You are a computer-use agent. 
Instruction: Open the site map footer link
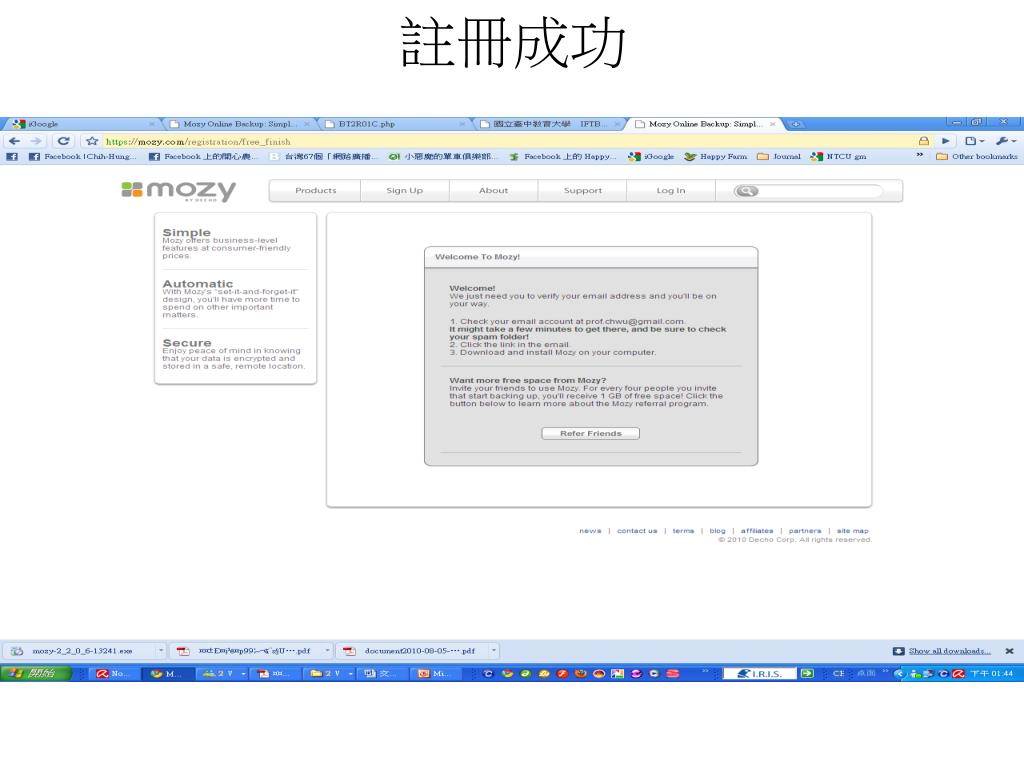[852, 531]
